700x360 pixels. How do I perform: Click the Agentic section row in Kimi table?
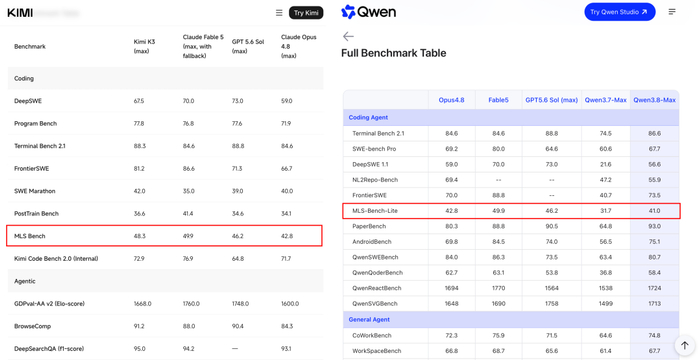(x=165, y=281)
